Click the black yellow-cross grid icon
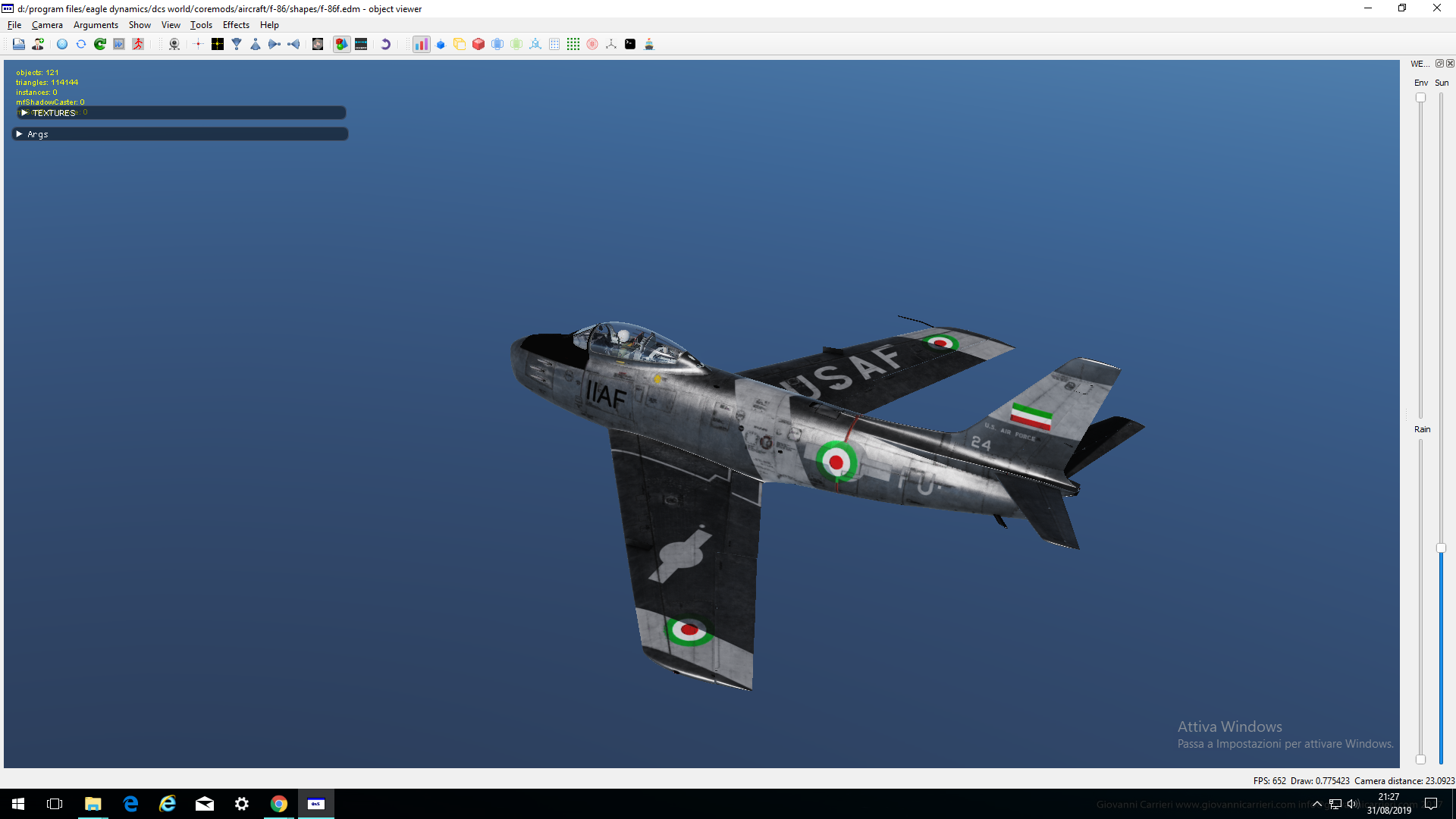 pyautogui.click(x=218, y=44)
